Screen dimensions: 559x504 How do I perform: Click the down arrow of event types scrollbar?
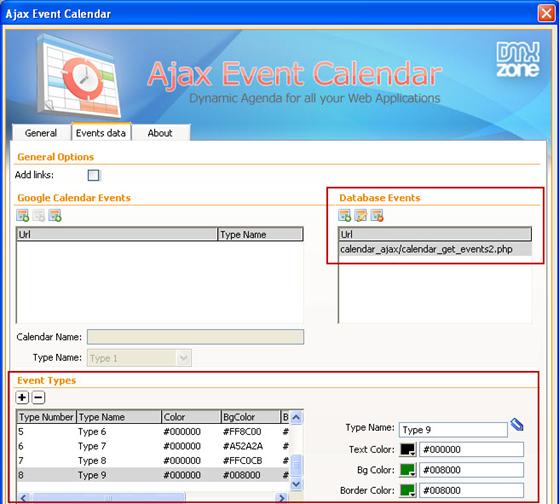click(297, 484)
